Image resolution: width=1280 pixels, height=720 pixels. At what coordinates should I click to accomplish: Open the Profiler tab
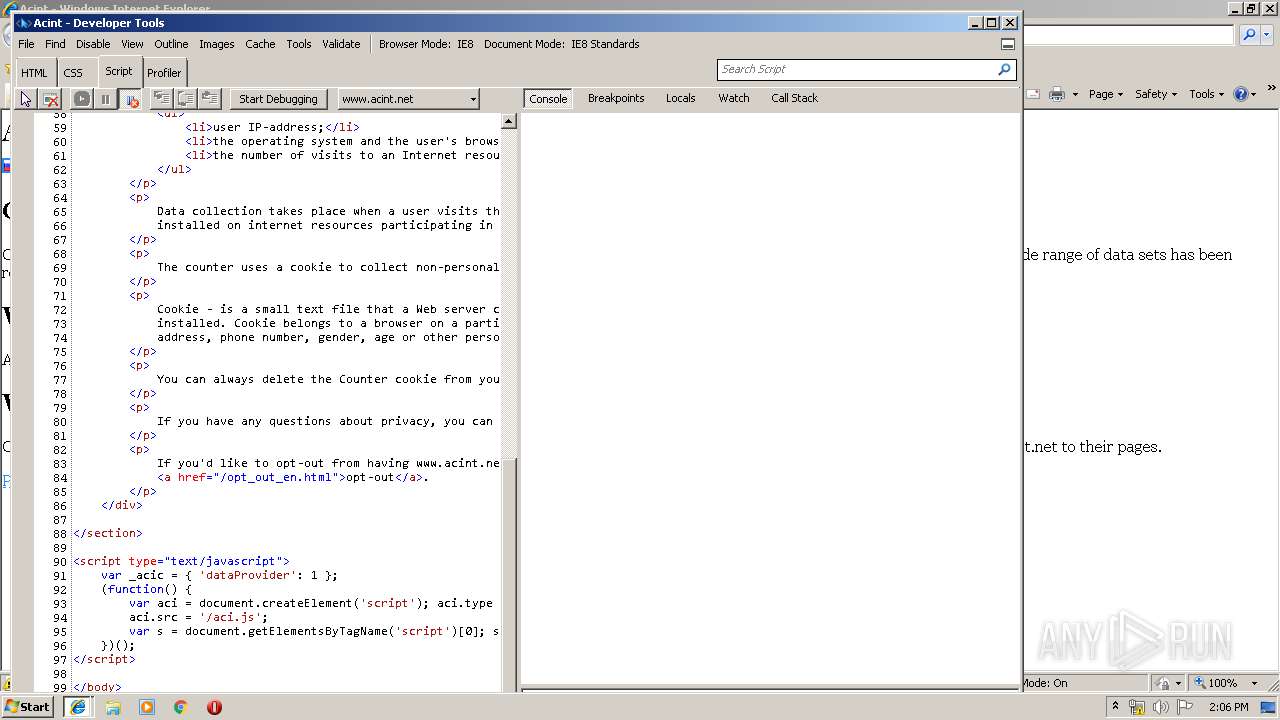164,73
